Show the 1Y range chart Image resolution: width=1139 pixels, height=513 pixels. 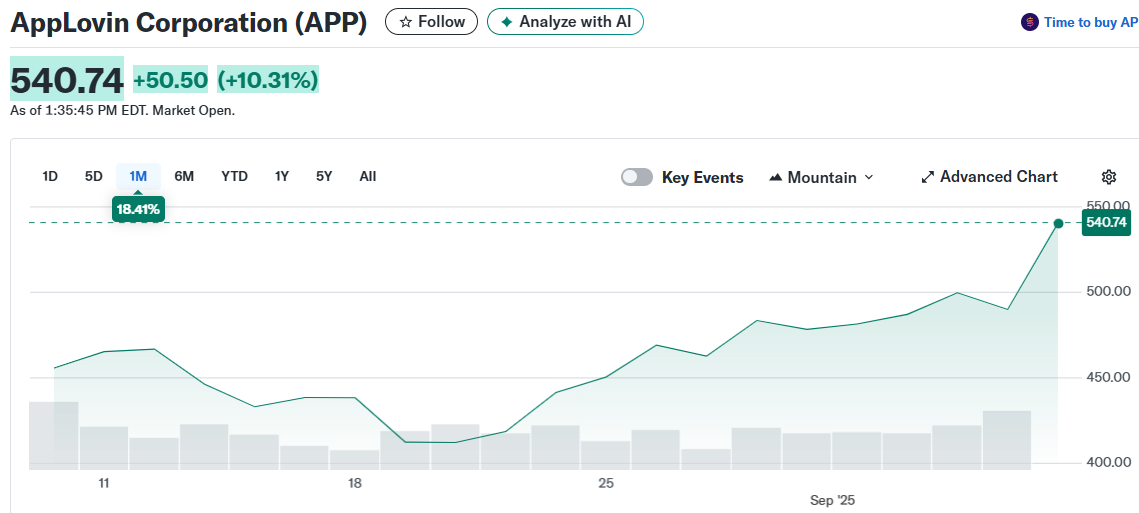(x=282, y=177)
